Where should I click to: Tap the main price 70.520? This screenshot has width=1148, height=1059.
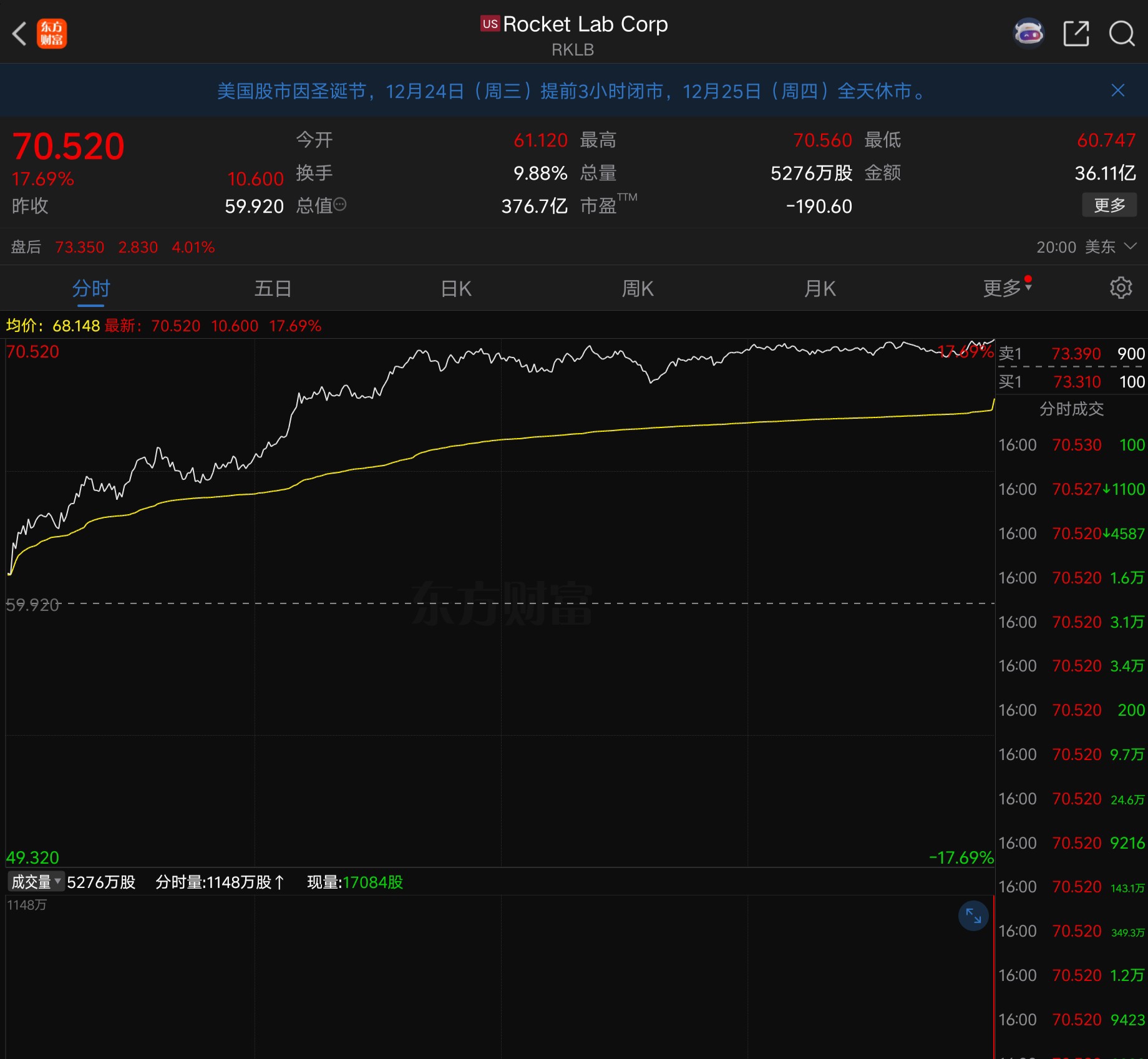[69, 146]
